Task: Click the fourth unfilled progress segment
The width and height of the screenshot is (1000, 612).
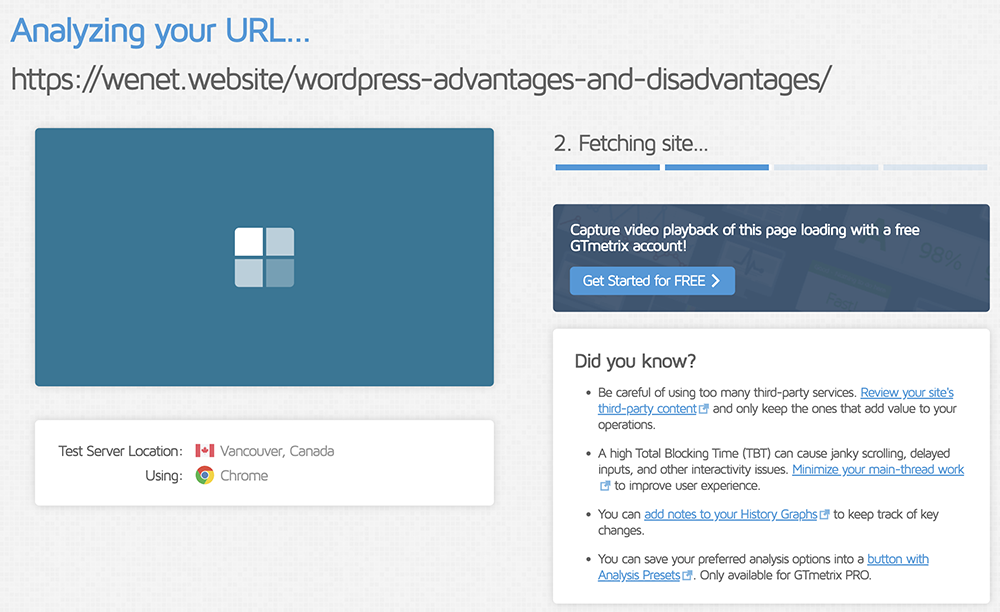Action: (935, 167)
